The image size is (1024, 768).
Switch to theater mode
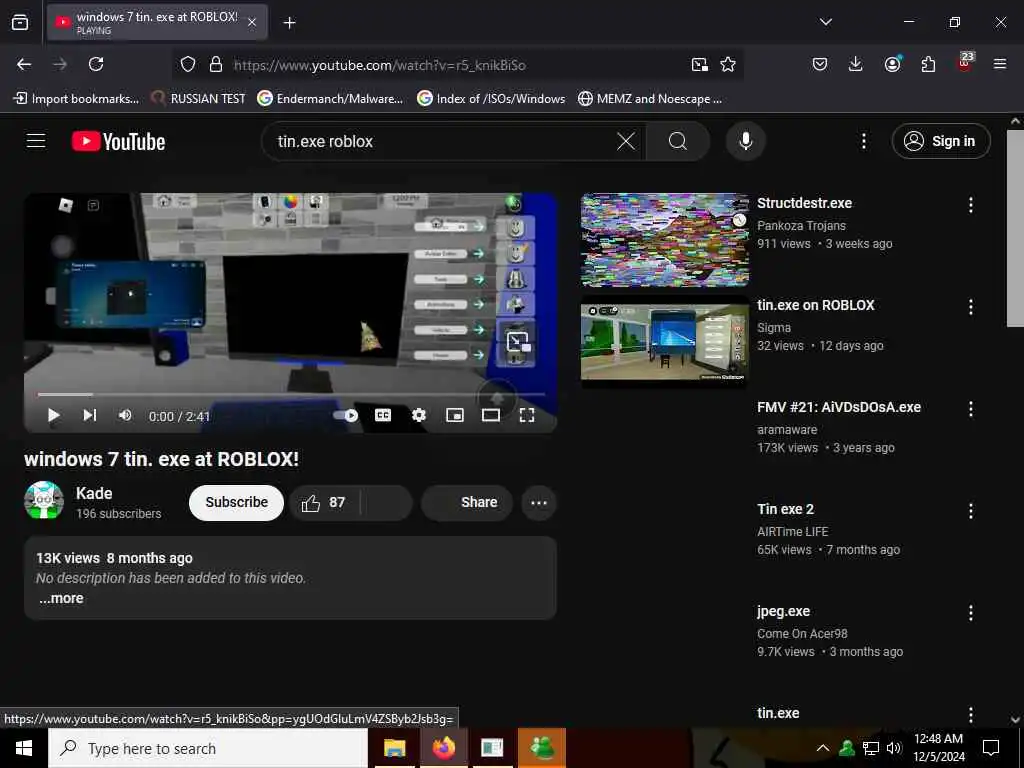(x=490, y=415)
